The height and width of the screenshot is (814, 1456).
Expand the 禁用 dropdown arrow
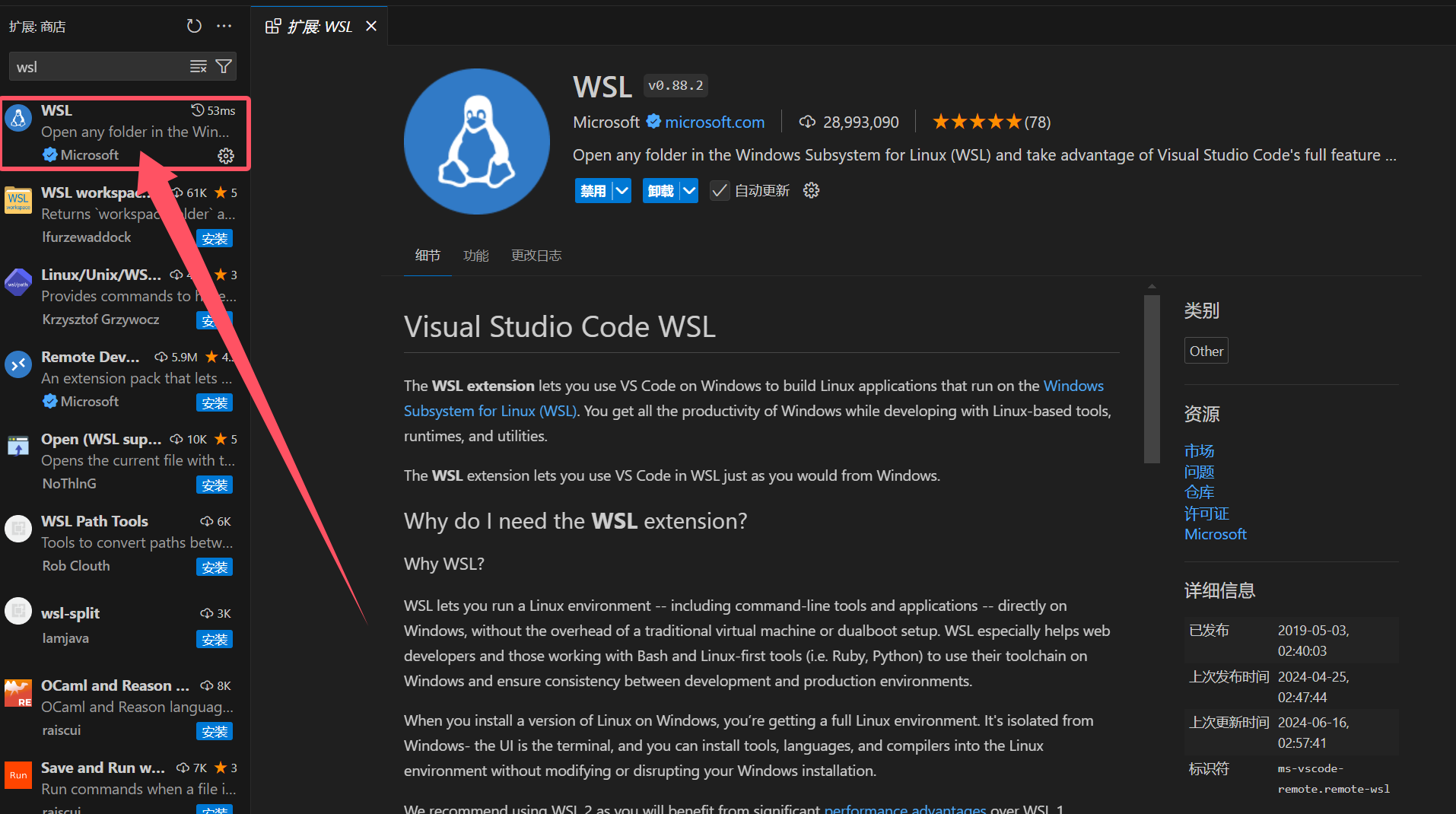coord(622,190)
